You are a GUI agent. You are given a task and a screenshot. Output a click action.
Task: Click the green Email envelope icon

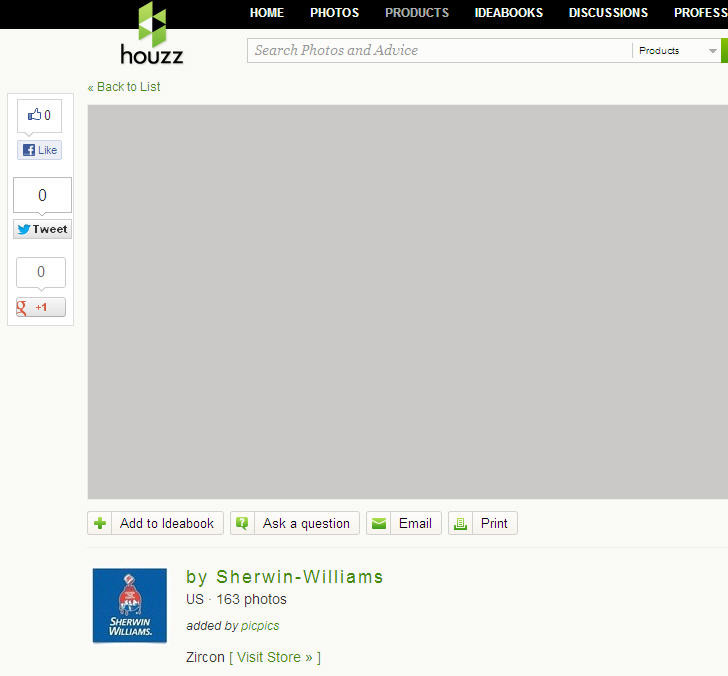click(x=378, y=523)
